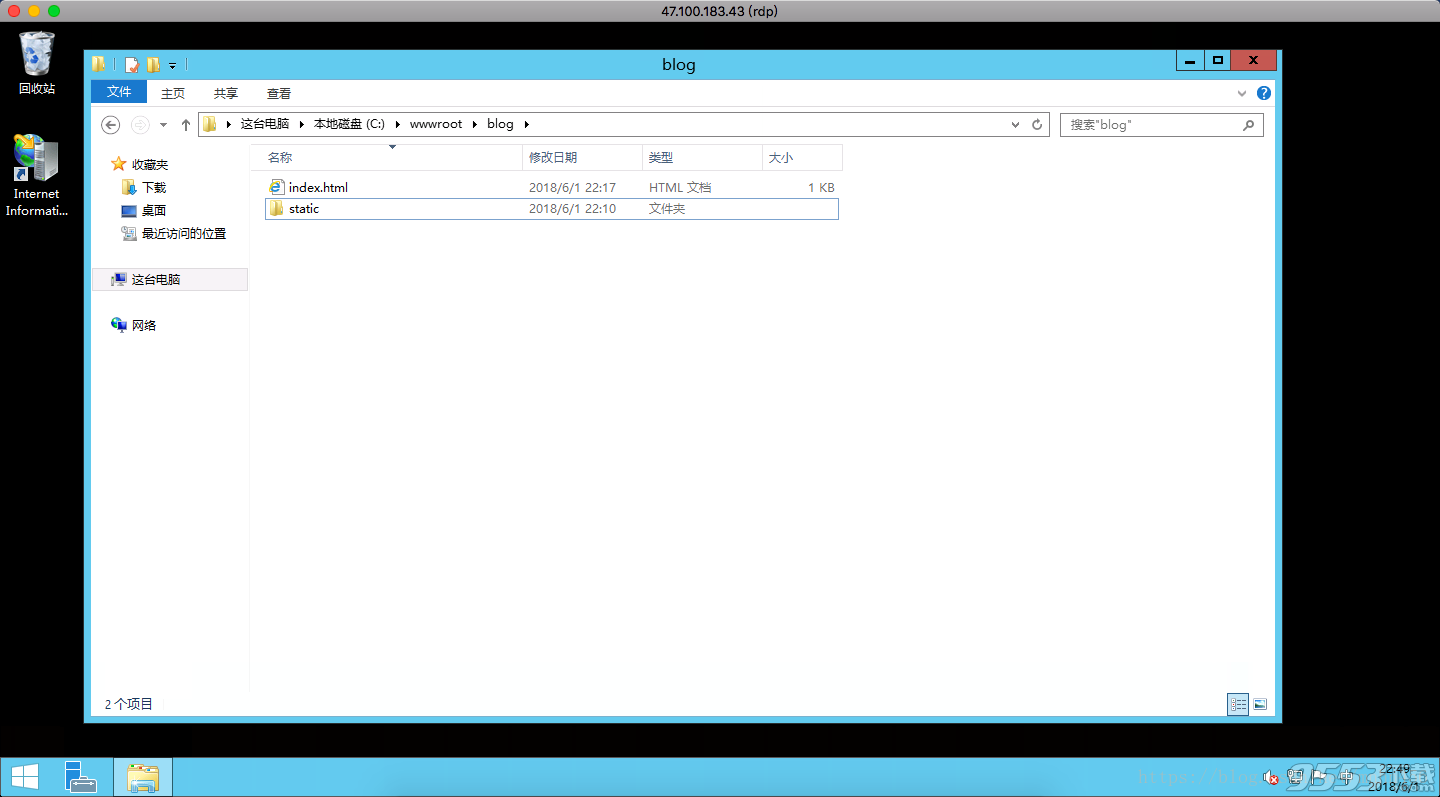Open the Windows Start button
1440x797 pixels.
pyautogui.click(x=25, y=777)
